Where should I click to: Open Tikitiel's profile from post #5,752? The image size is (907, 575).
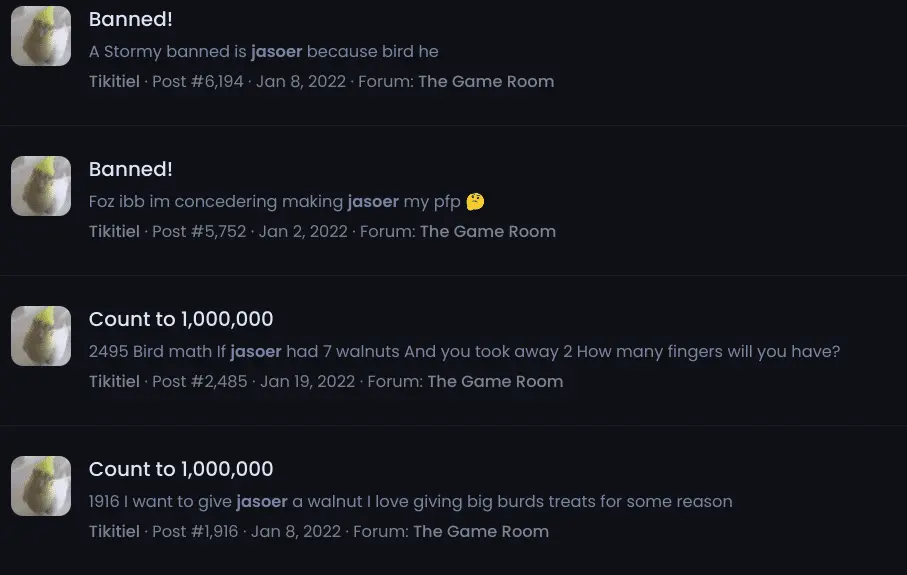[114, 232]
